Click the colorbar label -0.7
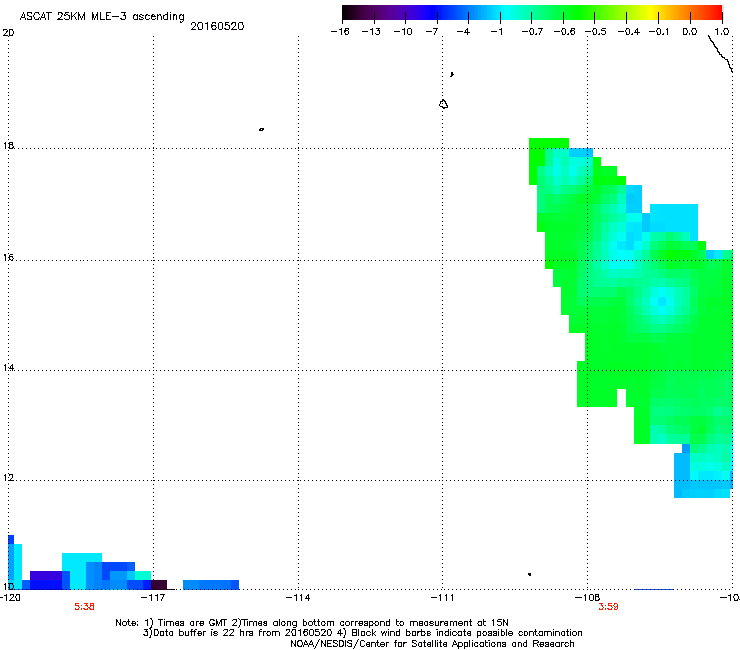The width and height of the screenshot is (740, 650). pyautogui.click(x=532, y=32)
